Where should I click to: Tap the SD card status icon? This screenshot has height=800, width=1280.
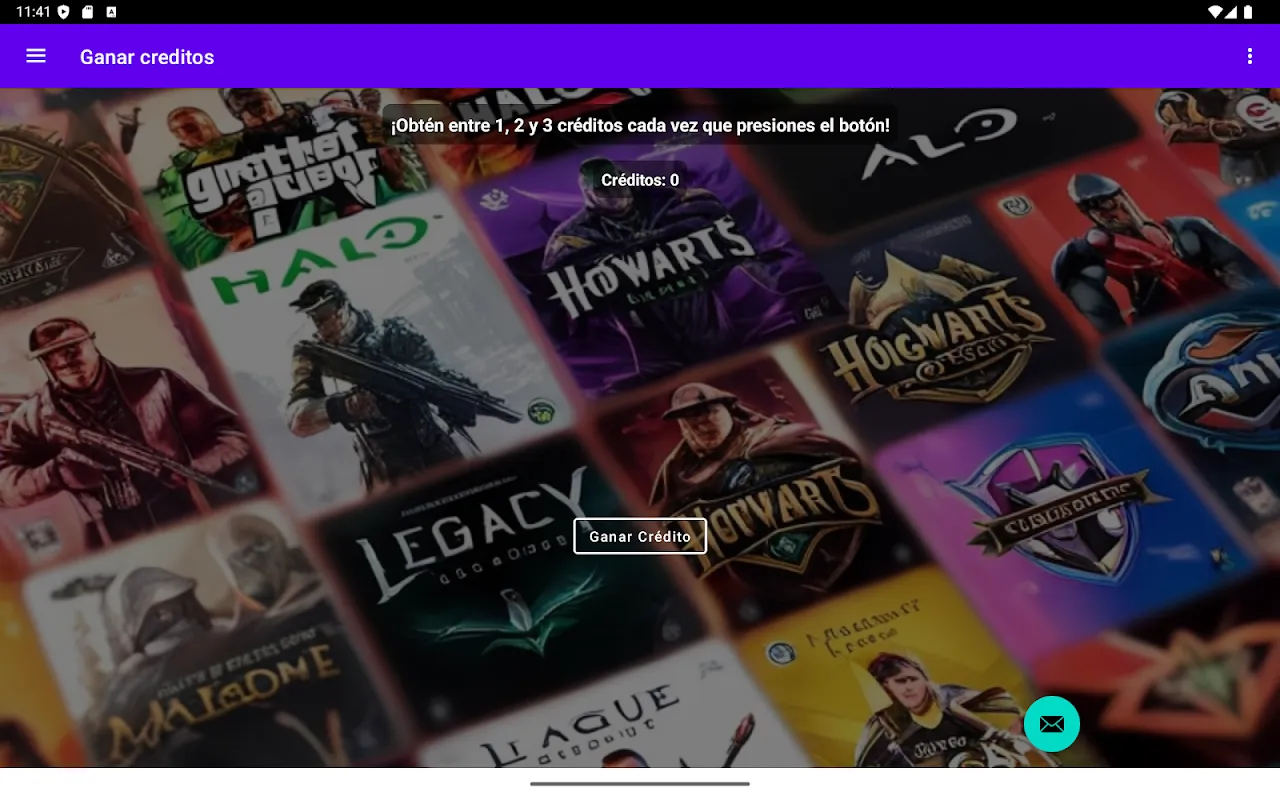pos(87,12)
